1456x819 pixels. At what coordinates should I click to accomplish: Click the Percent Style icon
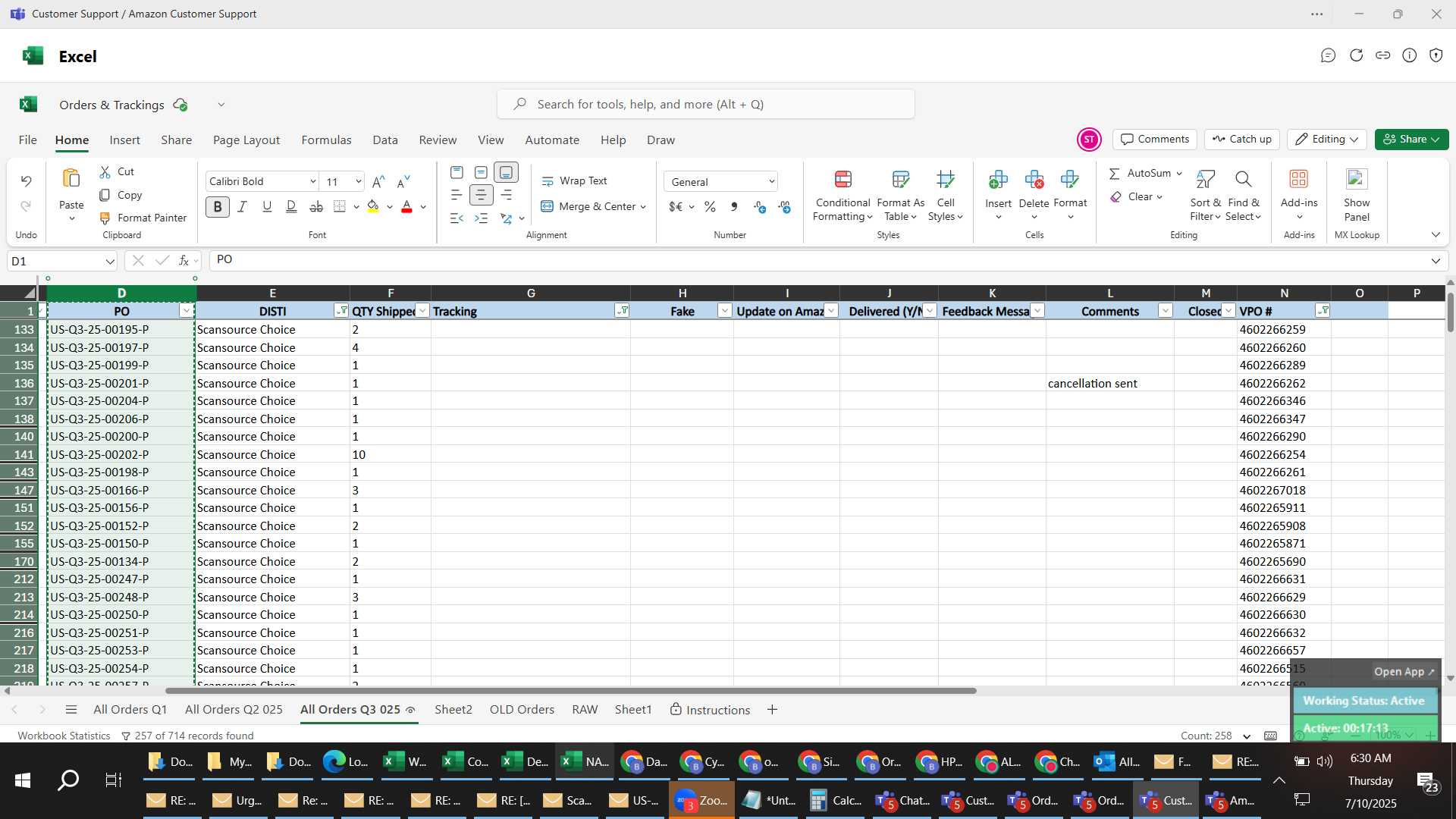click(710, 206)
